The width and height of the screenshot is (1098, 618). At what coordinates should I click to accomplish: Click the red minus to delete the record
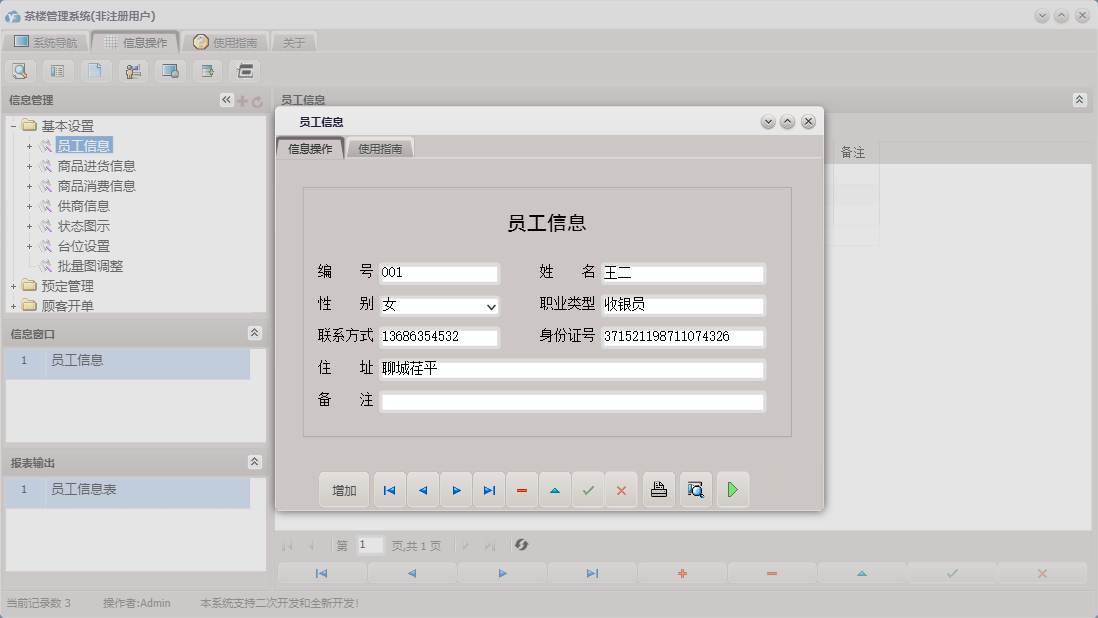pyautogui.click(x=521, y=489)
